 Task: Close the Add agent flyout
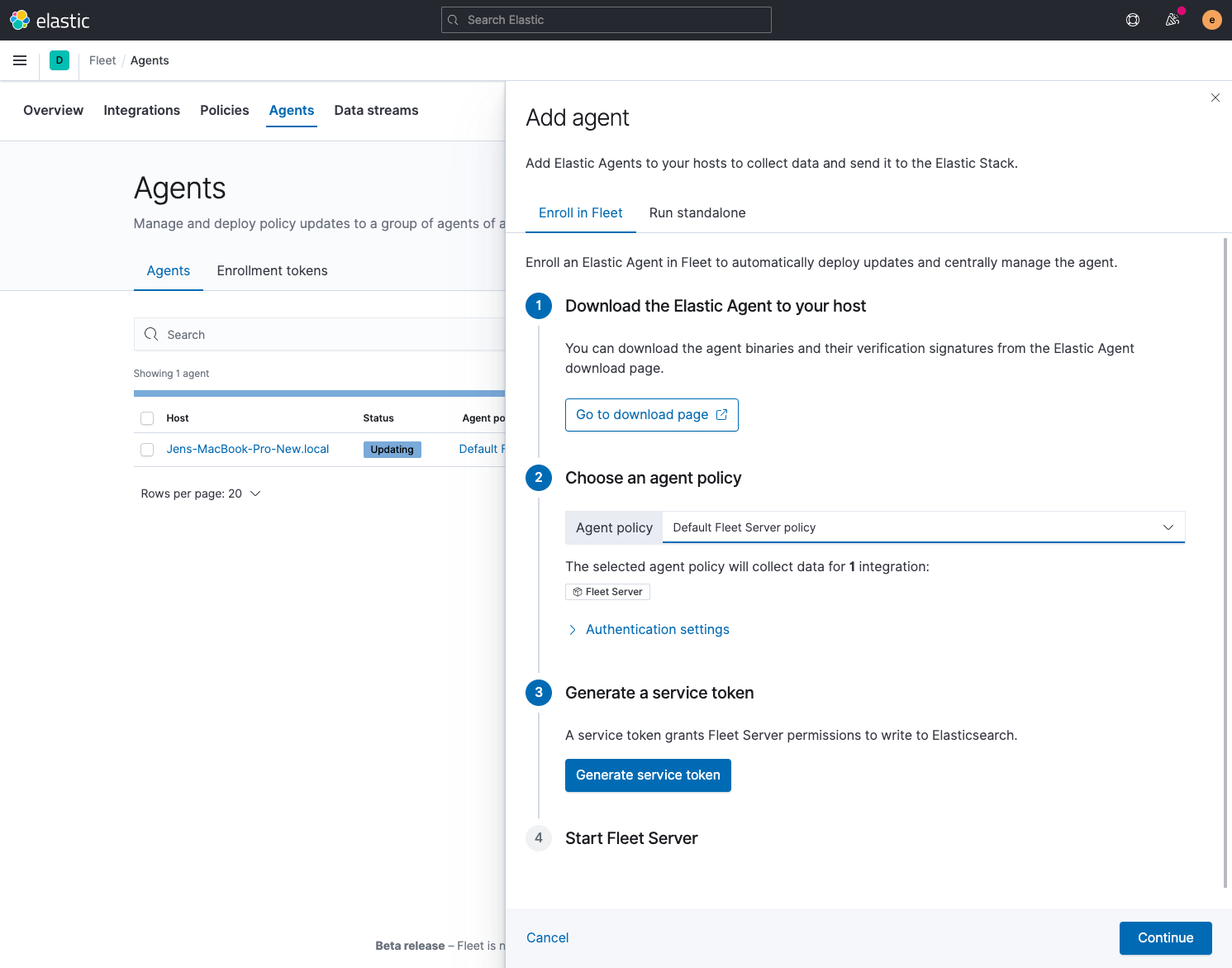[1215, 98]
